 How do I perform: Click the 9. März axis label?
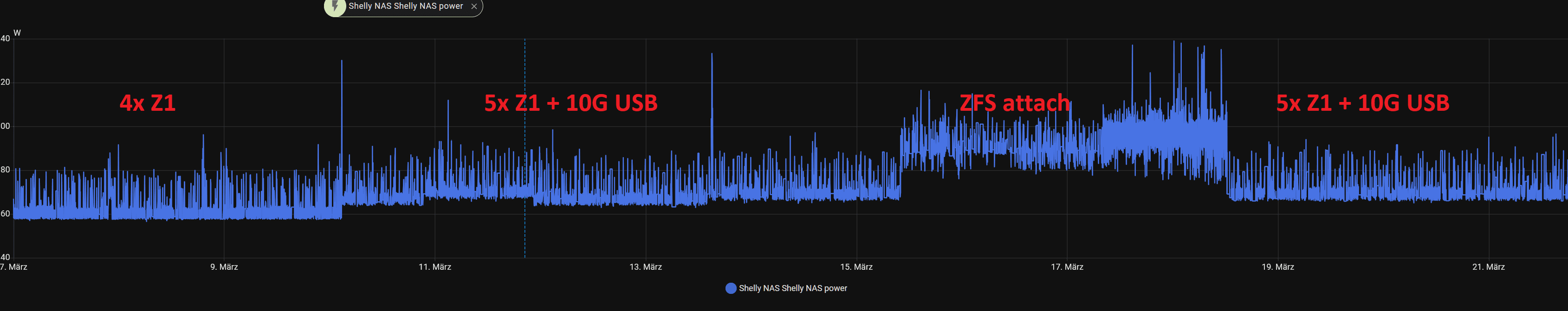pos(224,267)
